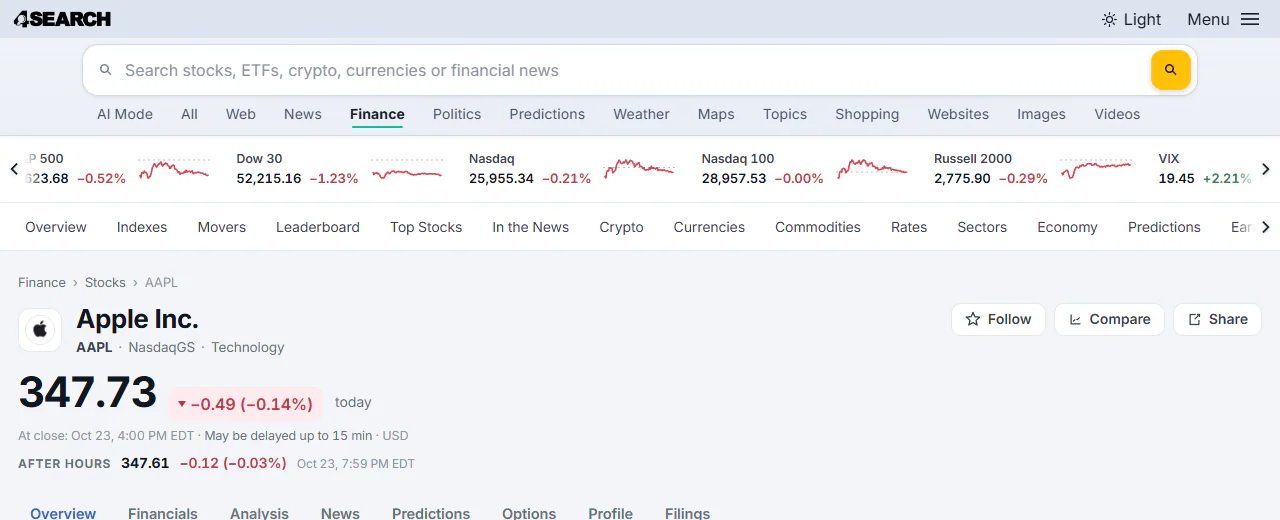1280x520 pixels.
Task: Click the Stocks breadcrumb link
Action: point(105,283)
